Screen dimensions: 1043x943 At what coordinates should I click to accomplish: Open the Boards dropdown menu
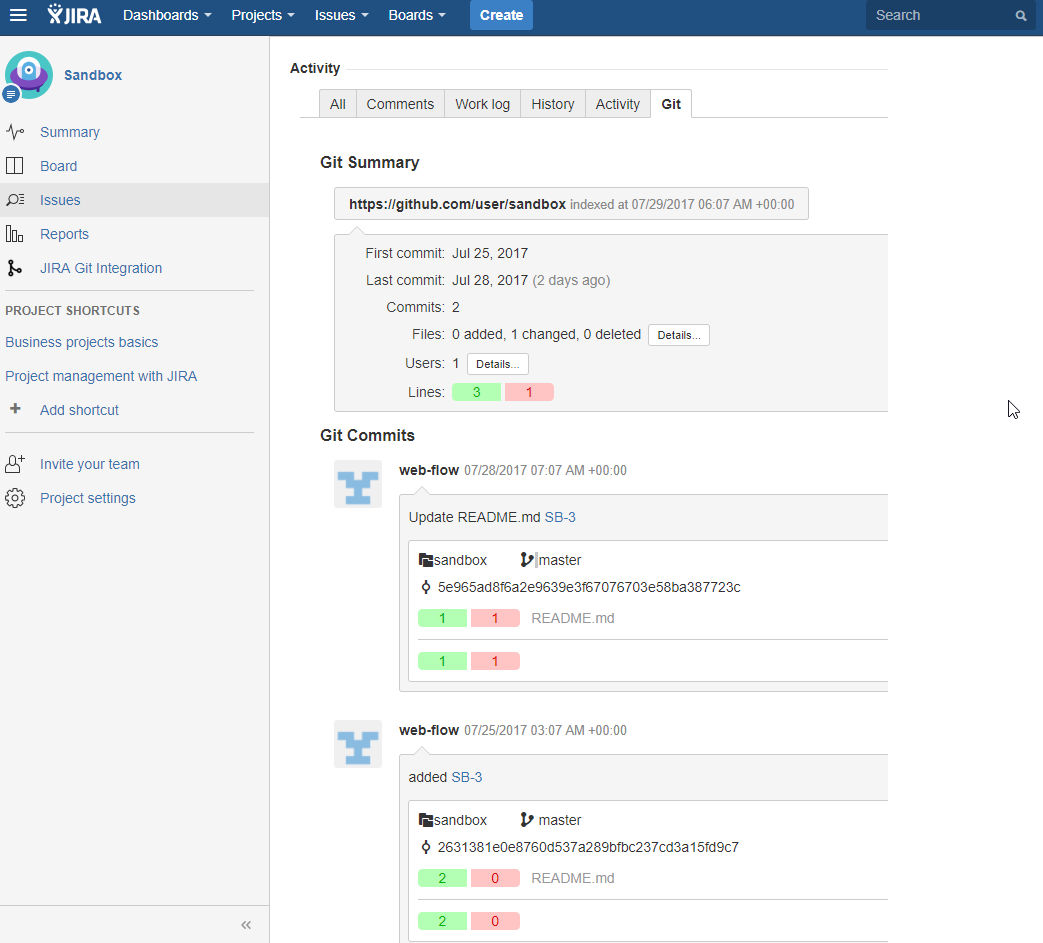click(x=417, y=15)
